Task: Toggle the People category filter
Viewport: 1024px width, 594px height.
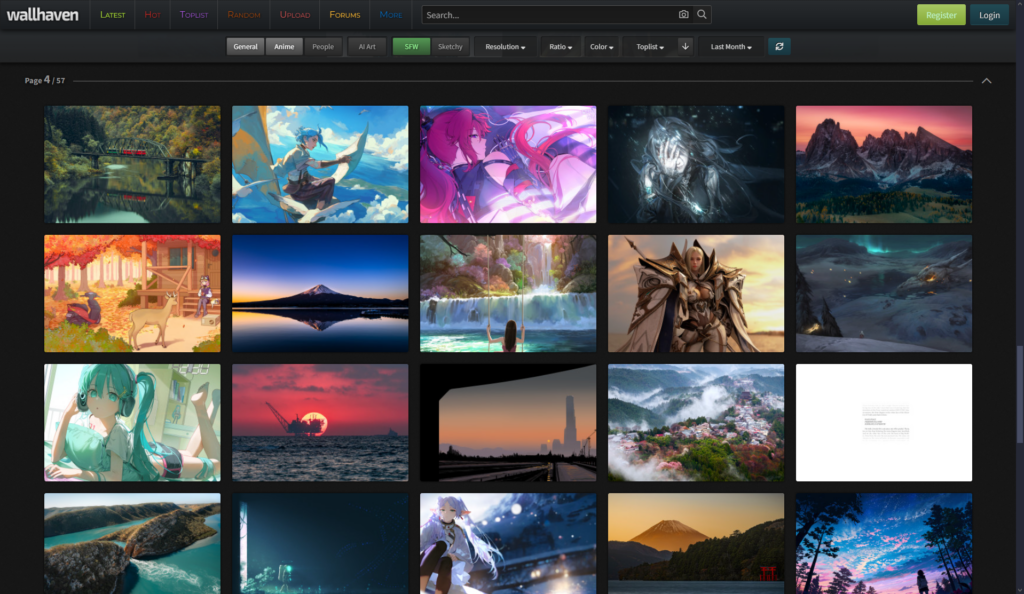Action: coord(323,46)
